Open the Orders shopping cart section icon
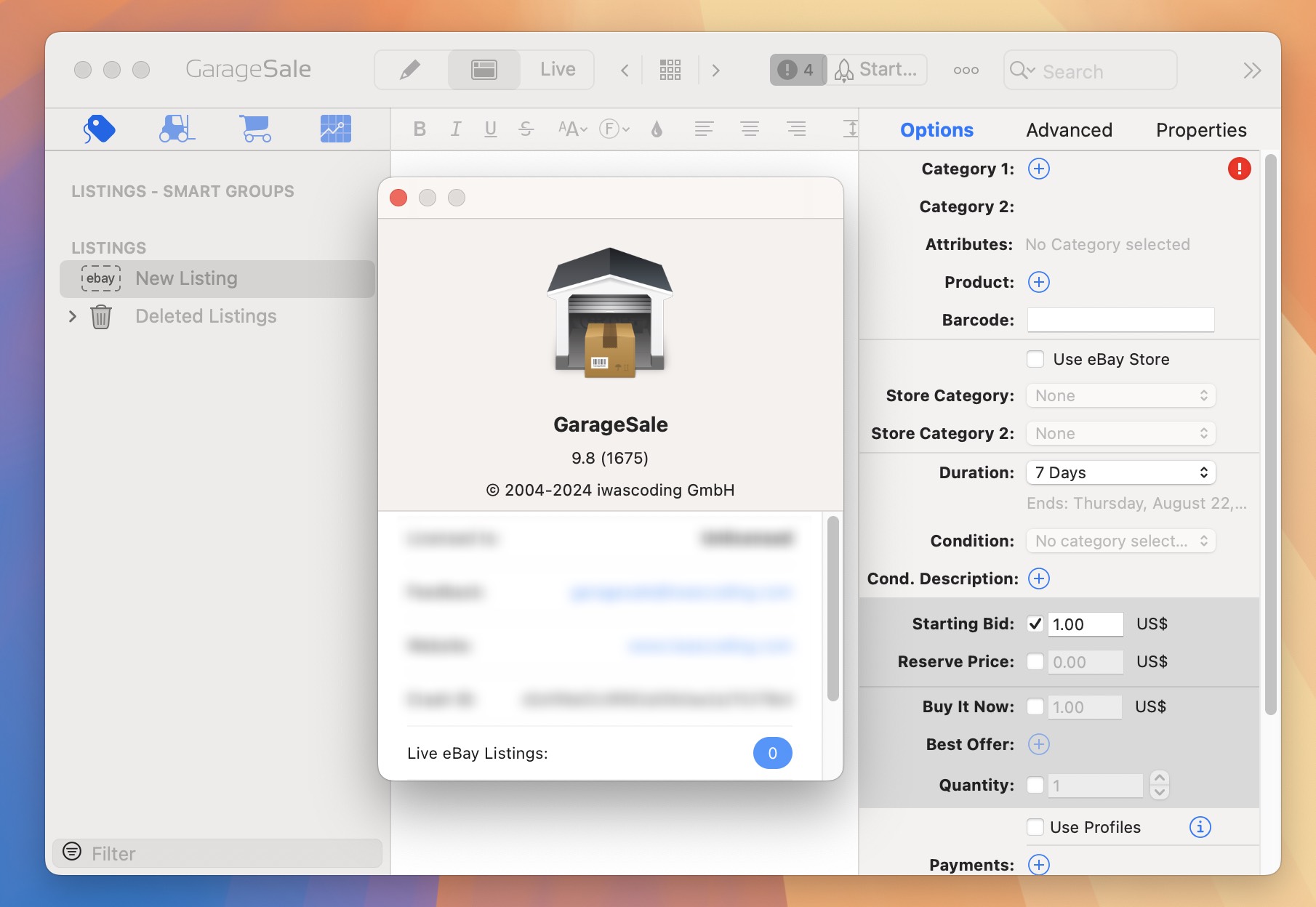 click(x=256, y=129)
